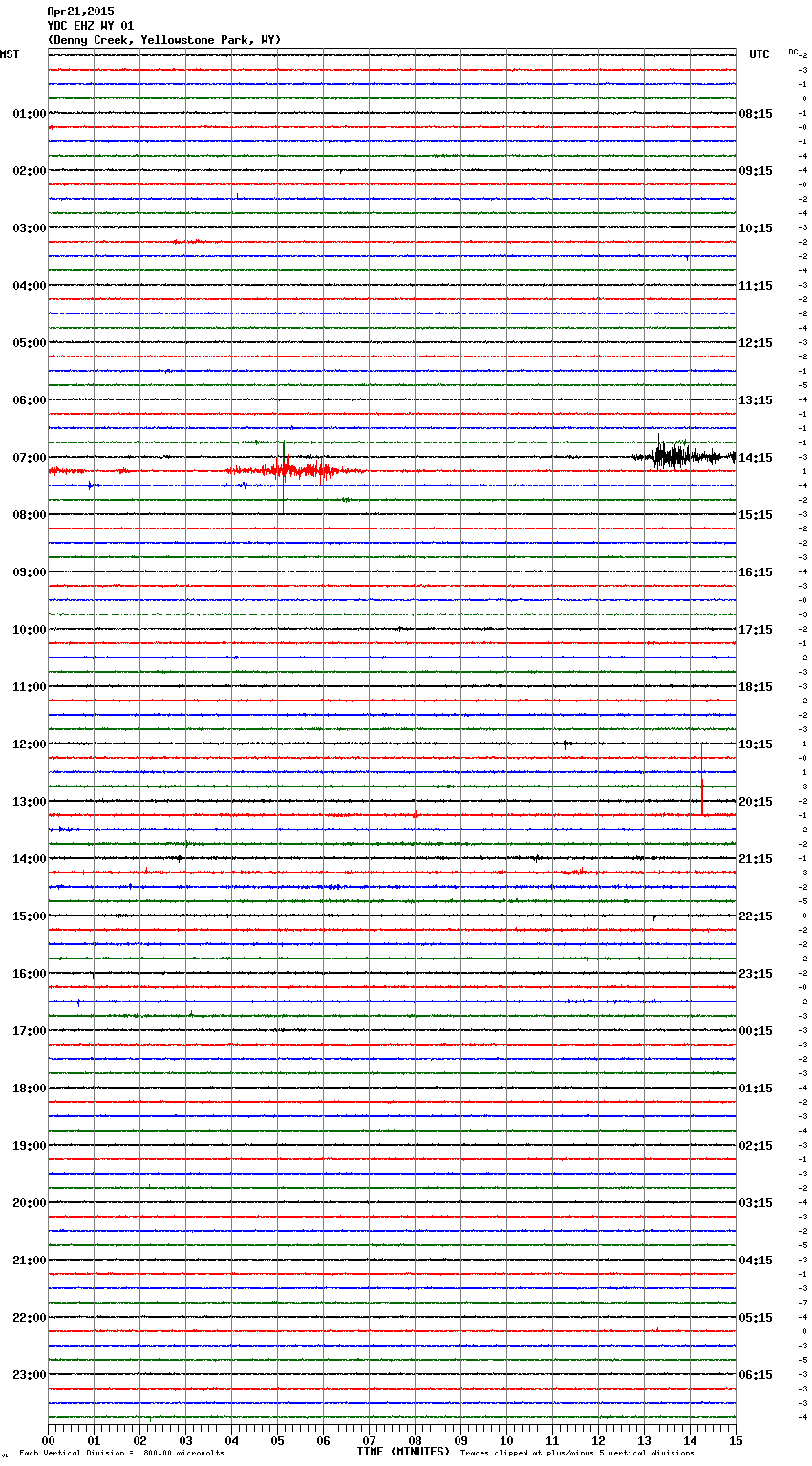Select the 03:00 MST time label
Viewport: 812px width, 1466px height.
(x=30, y=228)
